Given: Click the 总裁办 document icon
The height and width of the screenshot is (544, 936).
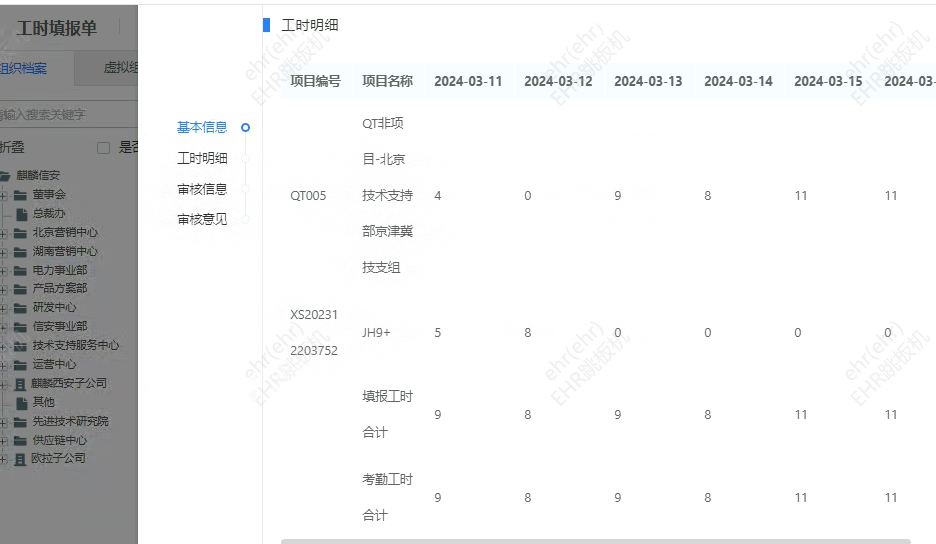Looking at the screenshot, I should 21,213.
